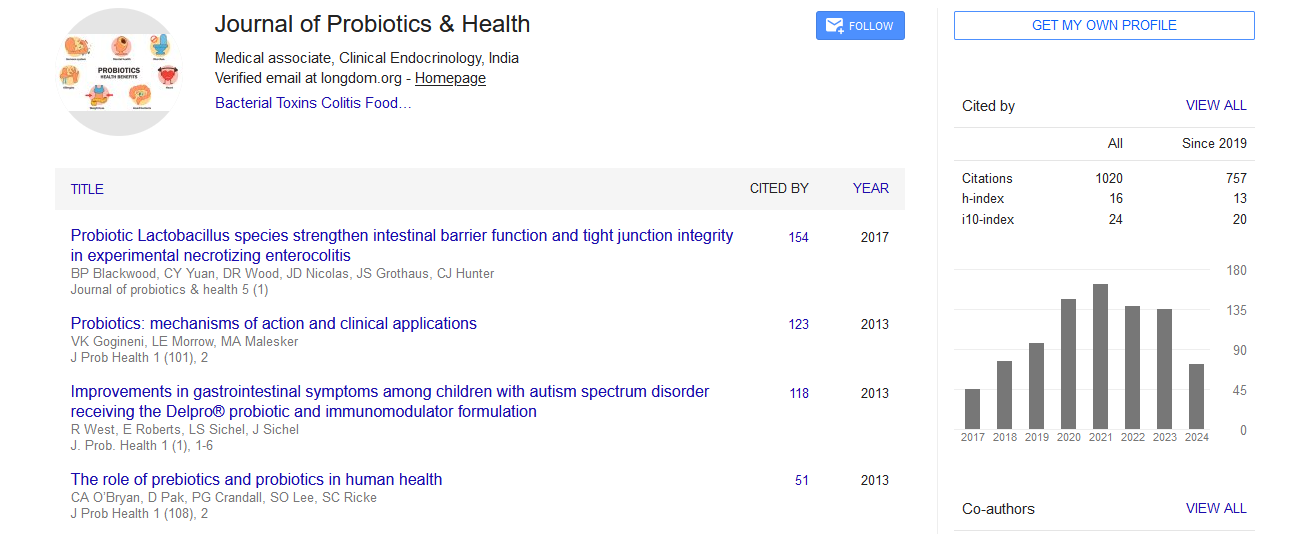Open the Bacterial Toxins Colitis Food interests link
The image size is (1290, 534).
313,103
